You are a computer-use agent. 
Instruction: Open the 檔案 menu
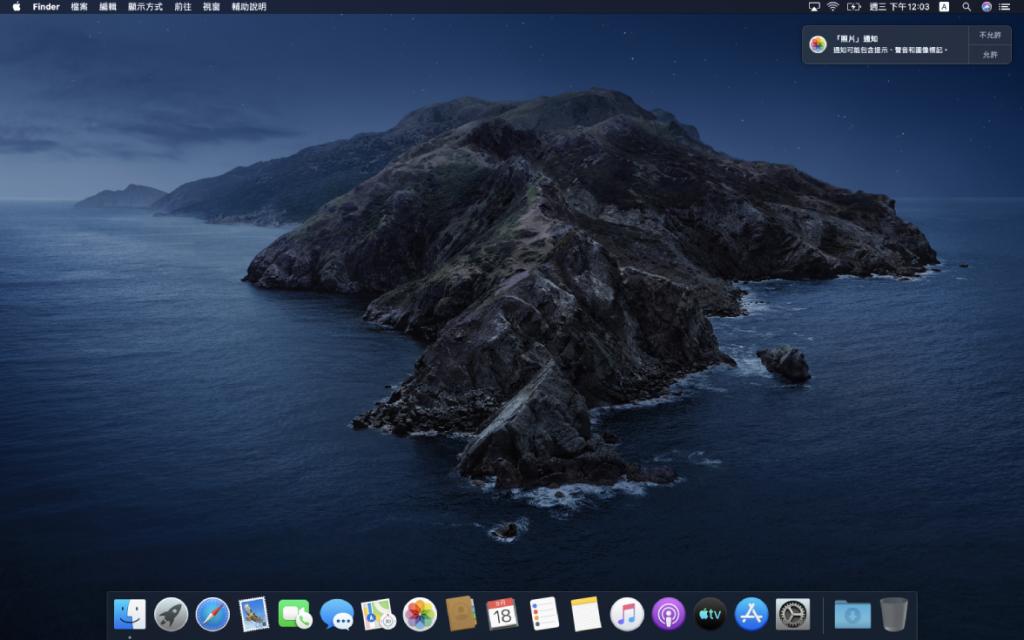coord(79,7)
